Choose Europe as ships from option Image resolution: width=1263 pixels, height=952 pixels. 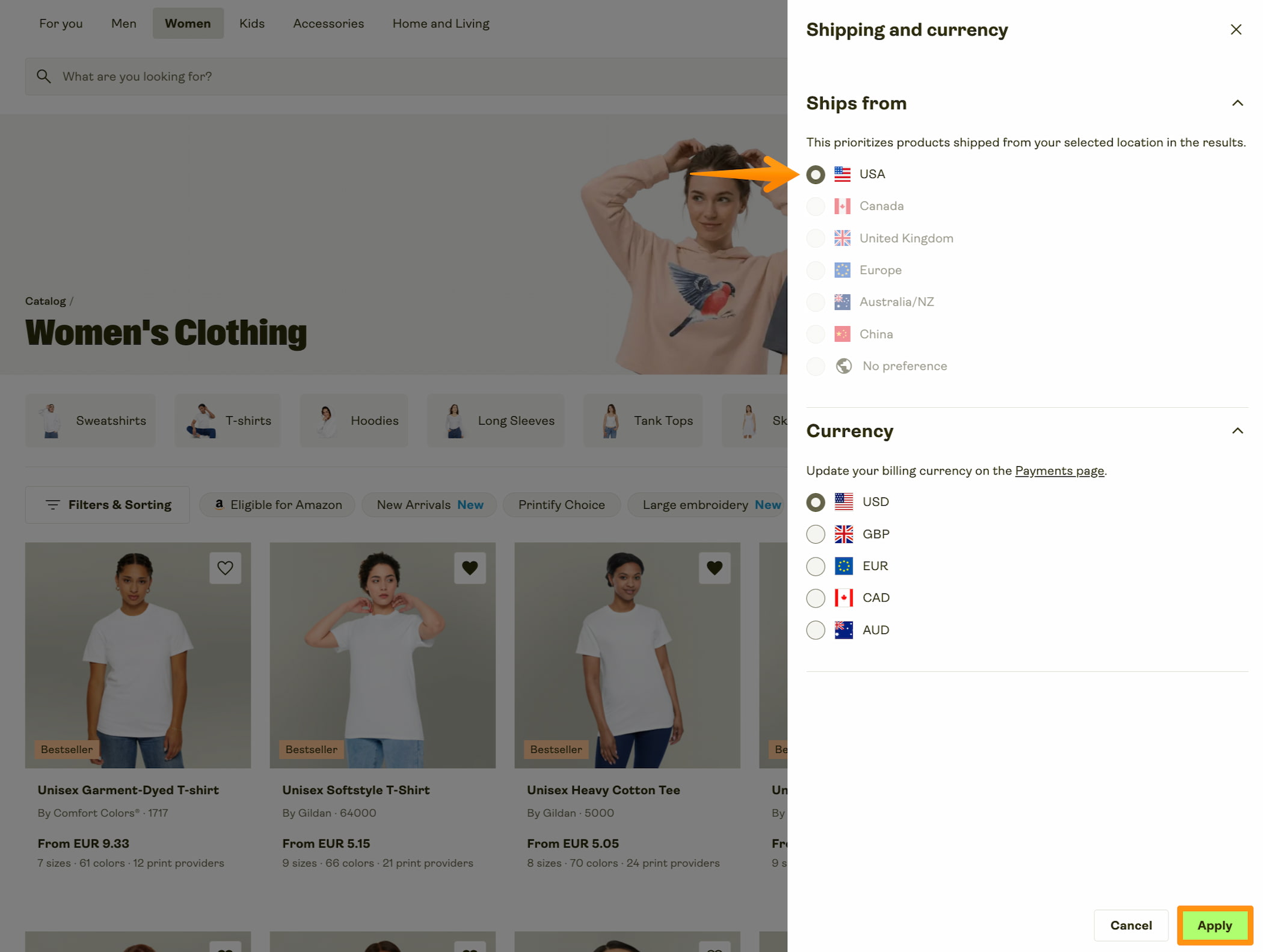815,270
